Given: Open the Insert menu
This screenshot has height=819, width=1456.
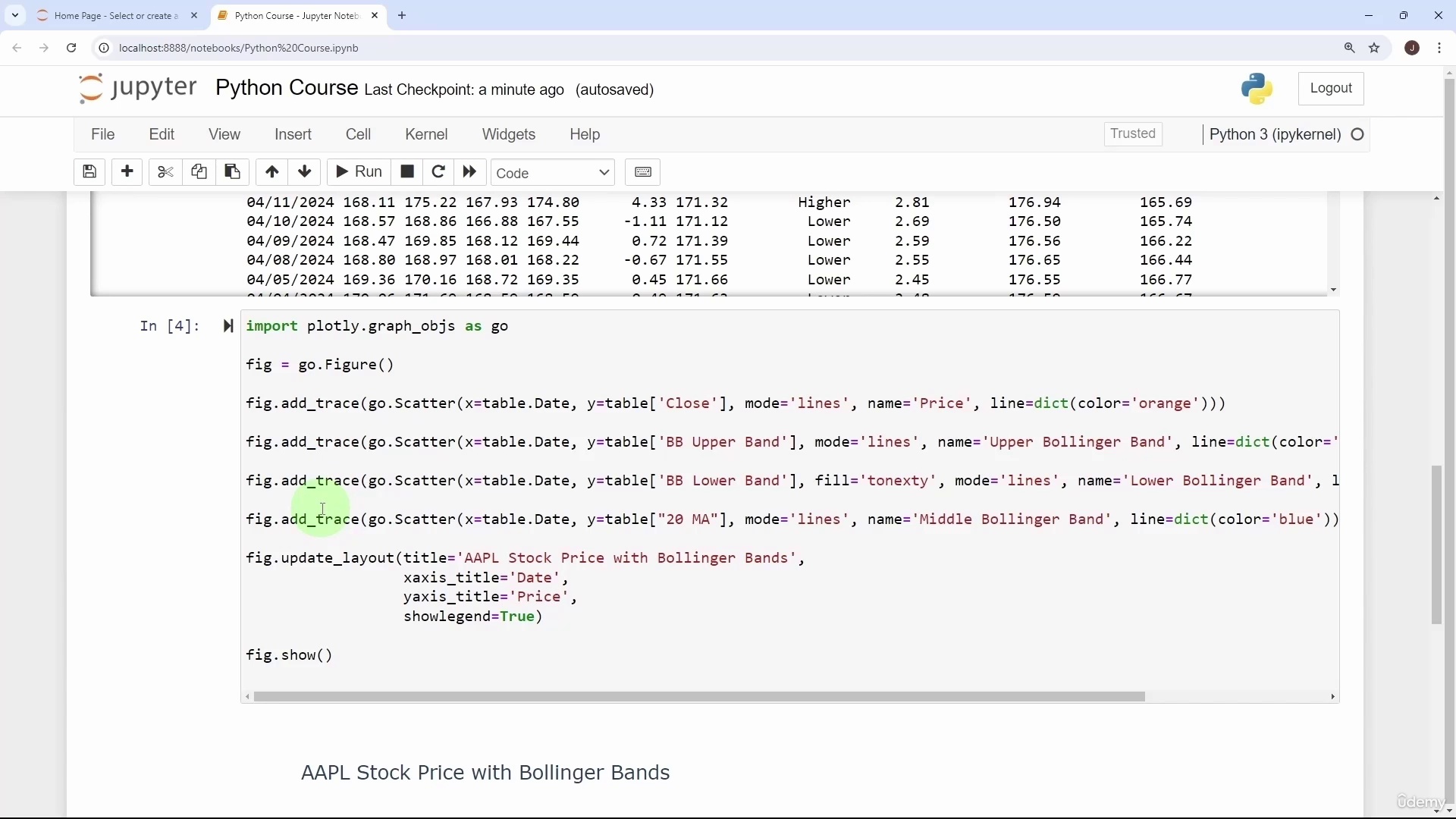Looking at the screenshot, I should click(x=293, y=135).
